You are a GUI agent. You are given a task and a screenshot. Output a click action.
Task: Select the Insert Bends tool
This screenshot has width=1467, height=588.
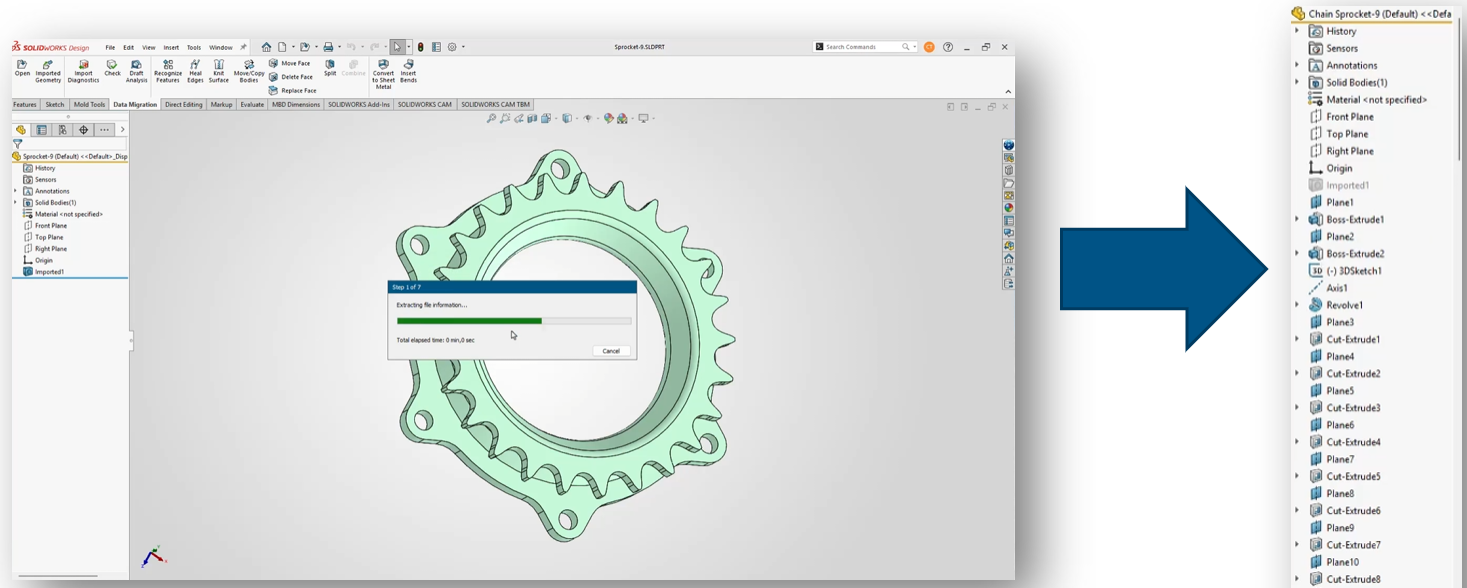click(x=408, y=70)
